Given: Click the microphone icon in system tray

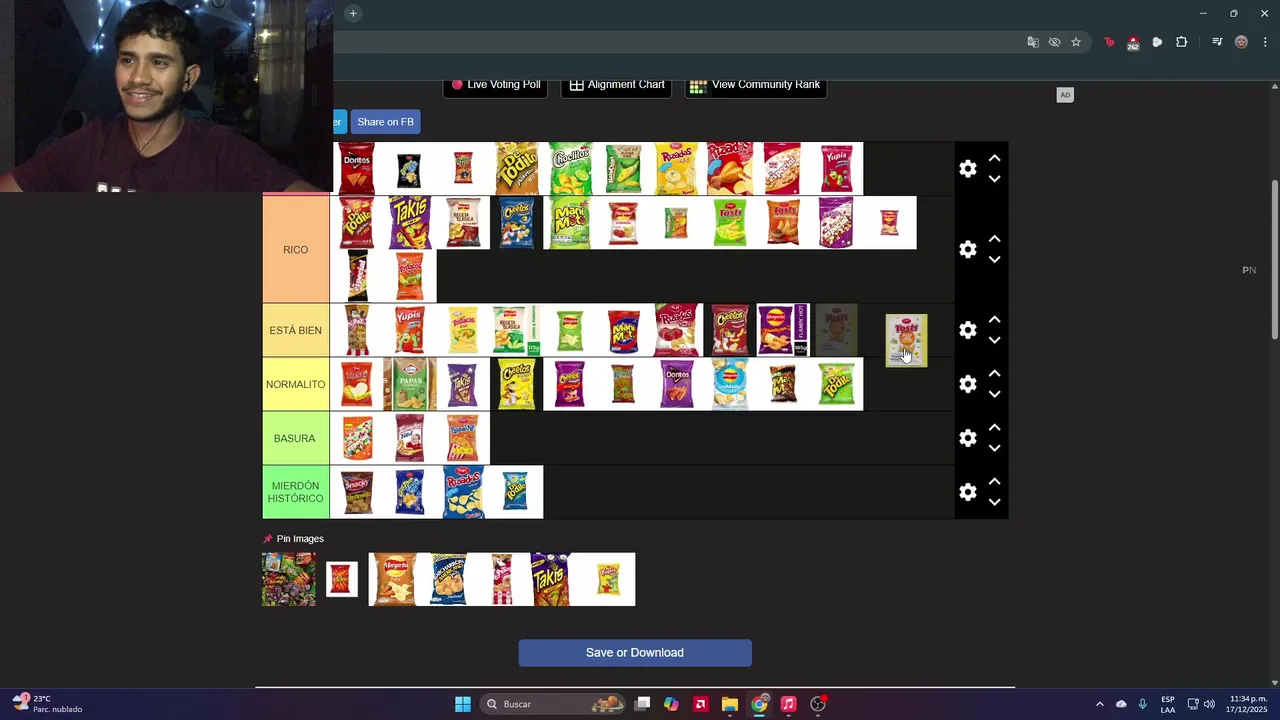Looking at the screenshot, I should [1142, 704].
